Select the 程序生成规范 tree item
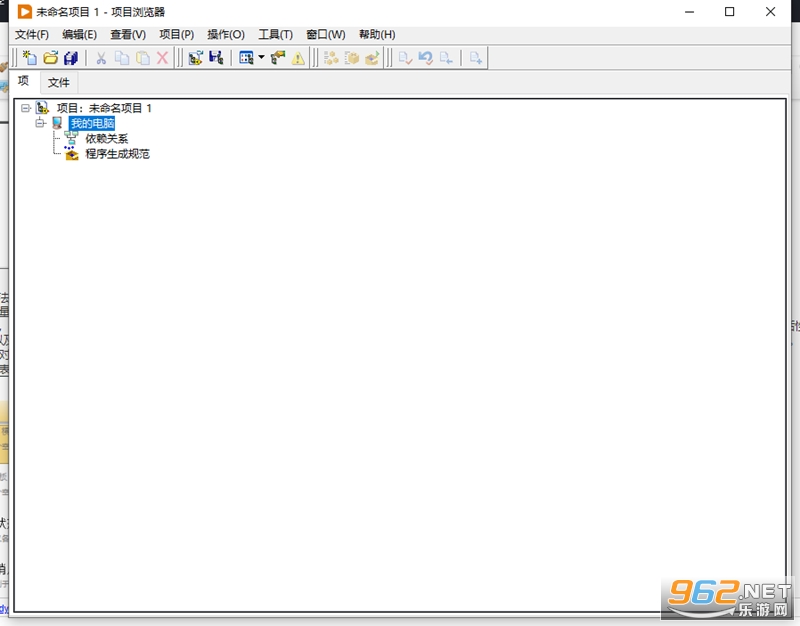The width and height of the screenshot is (800, 626). 117,154
